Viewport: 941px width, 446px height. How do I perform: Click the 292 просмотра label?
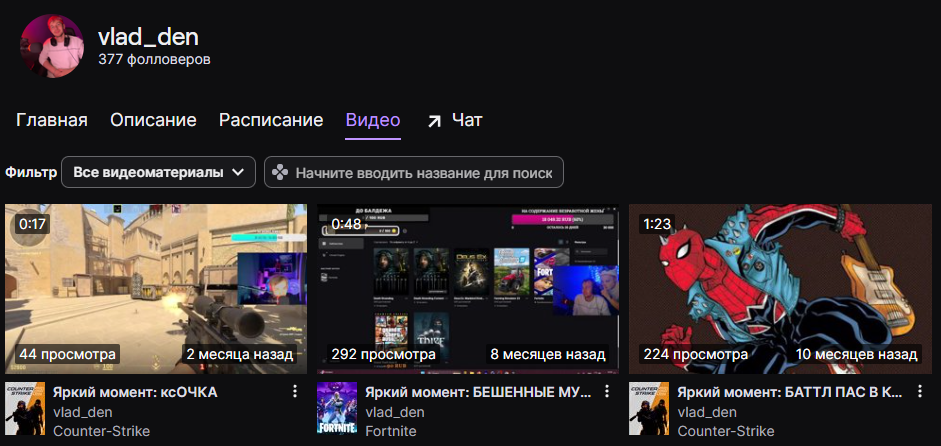[x=383, y=354]
